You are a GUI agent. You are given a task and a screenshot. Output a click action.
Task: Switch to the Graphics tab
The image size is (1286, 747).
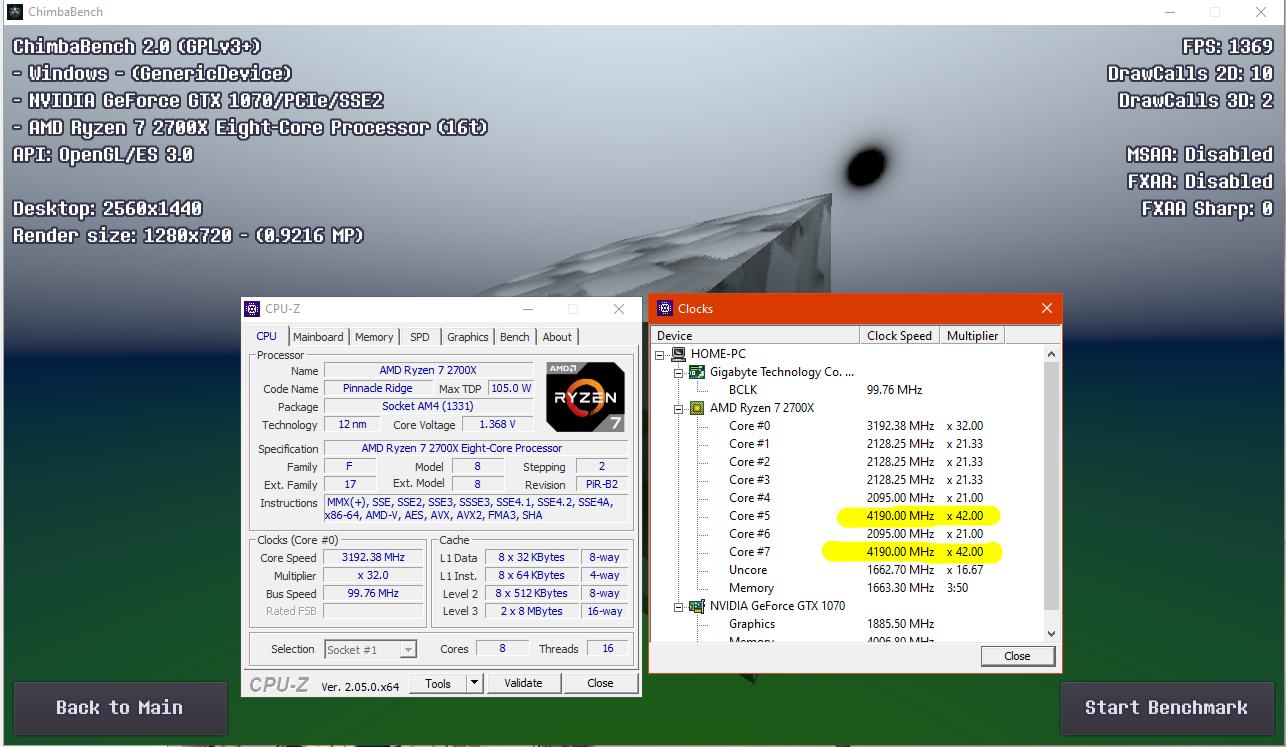coord(468,337)
